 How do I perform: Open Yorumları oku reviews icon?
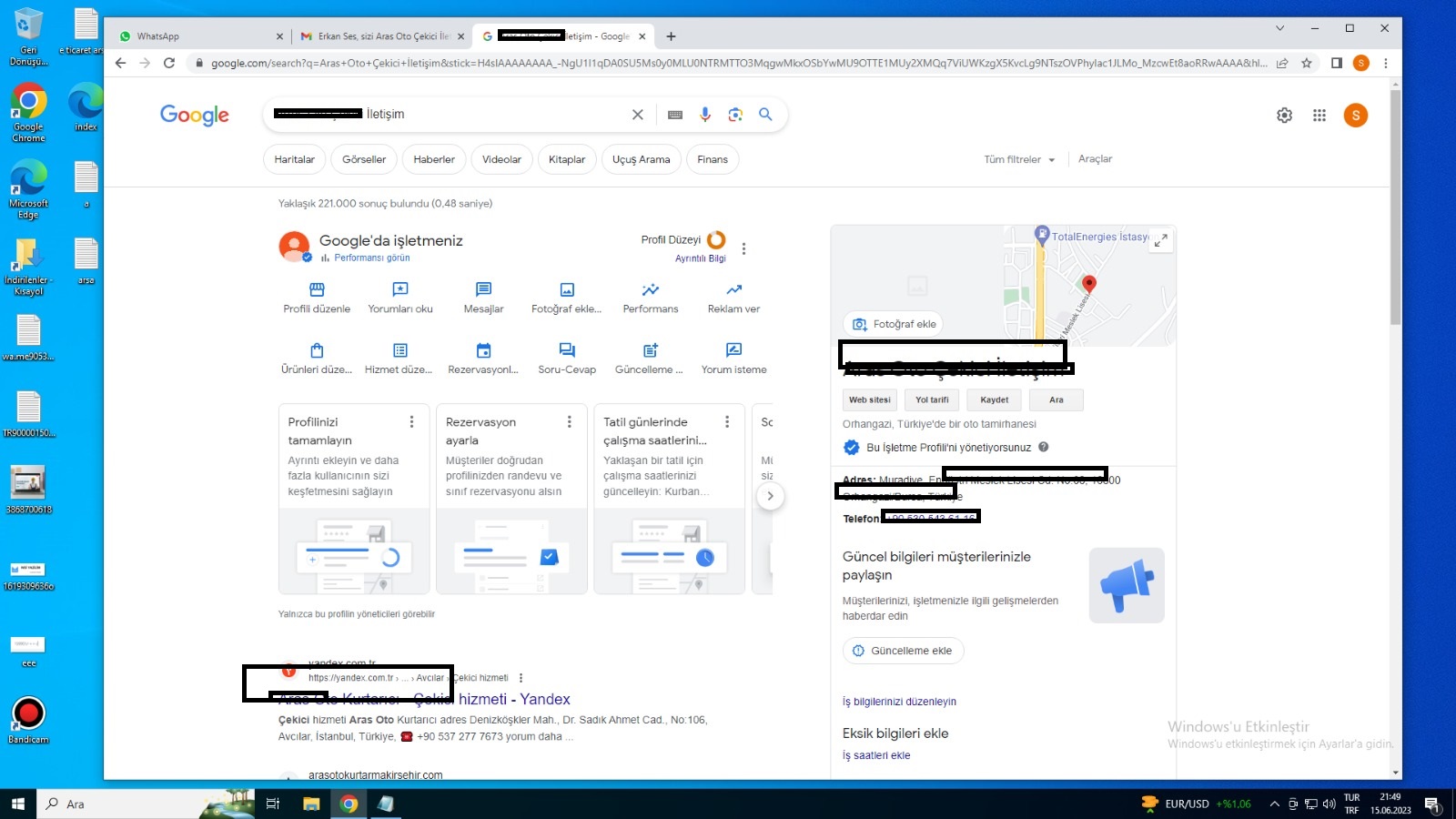(x=400, y=290)
